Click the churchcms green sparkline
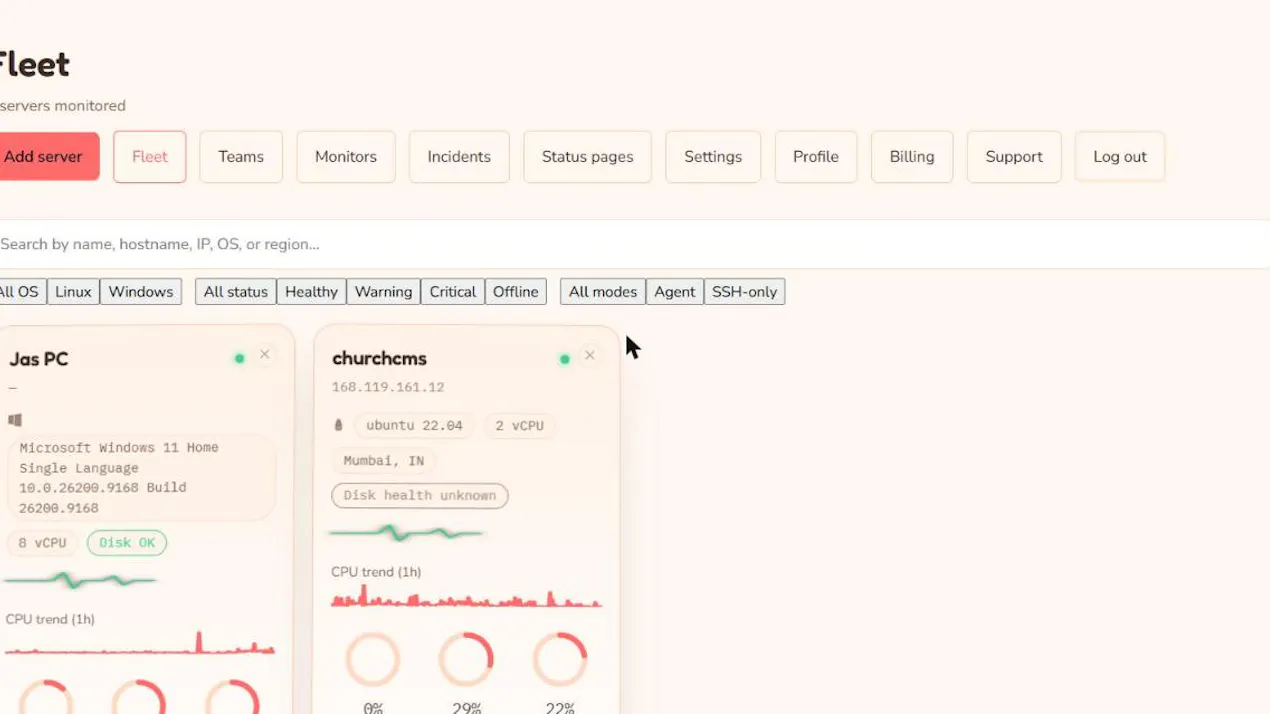 (406, 533)
